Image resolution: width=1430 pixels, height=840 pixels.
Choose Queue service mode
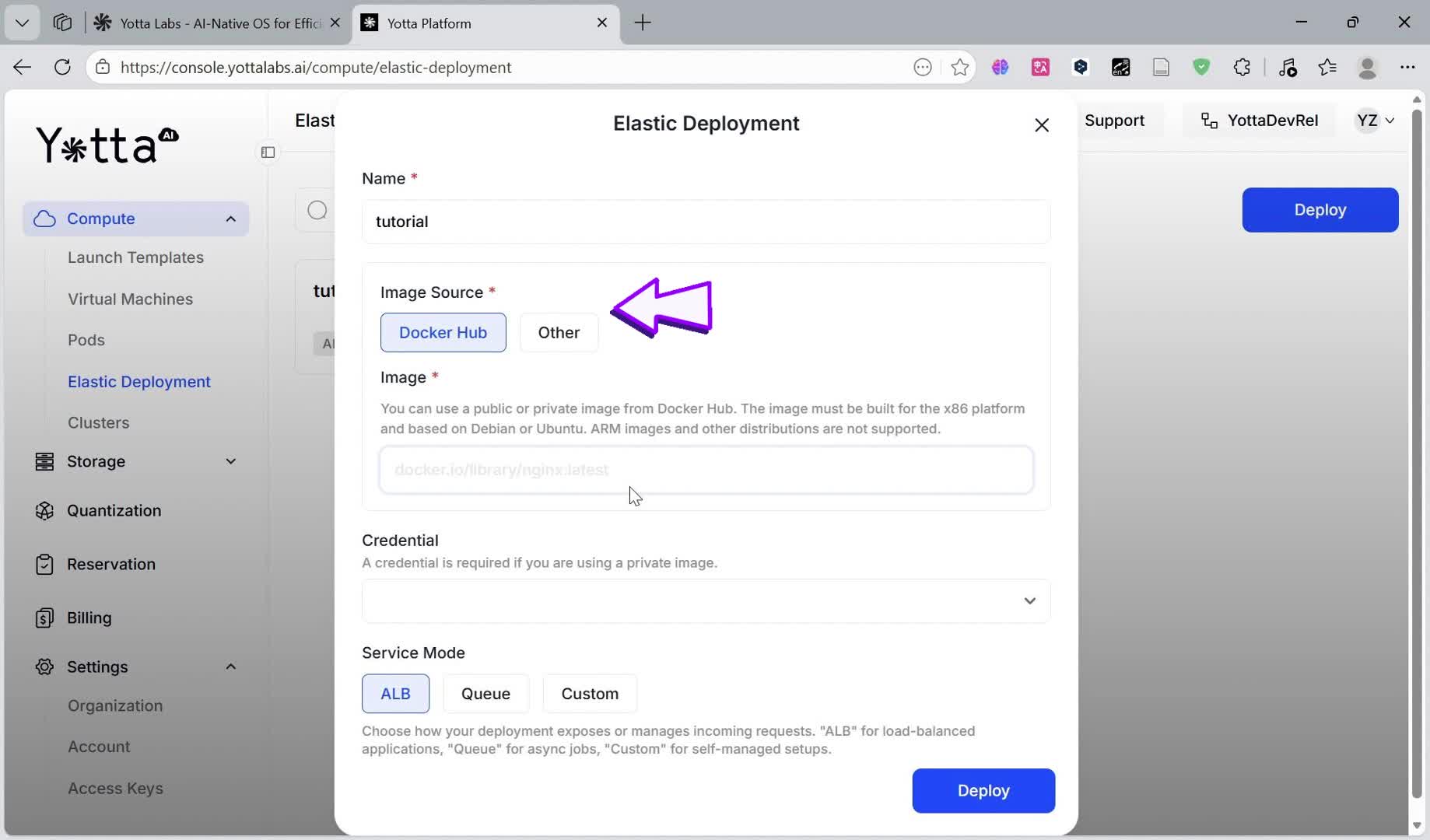[485, 694]
